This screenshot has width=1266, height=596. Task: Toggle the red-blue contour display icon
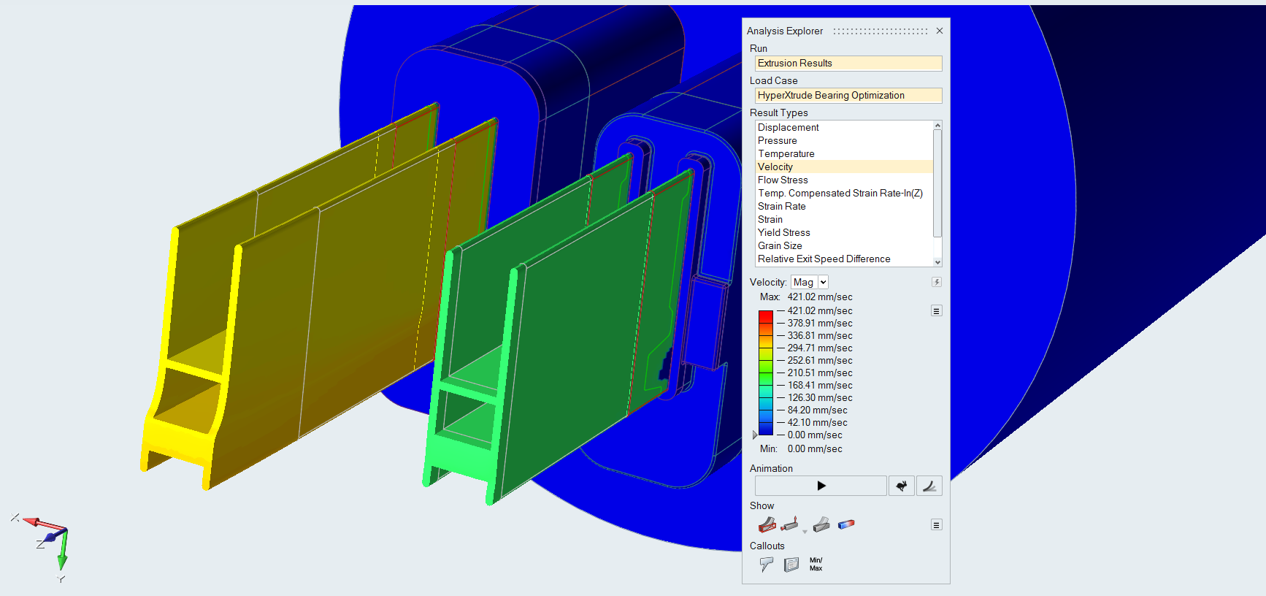tap(846, 524)
